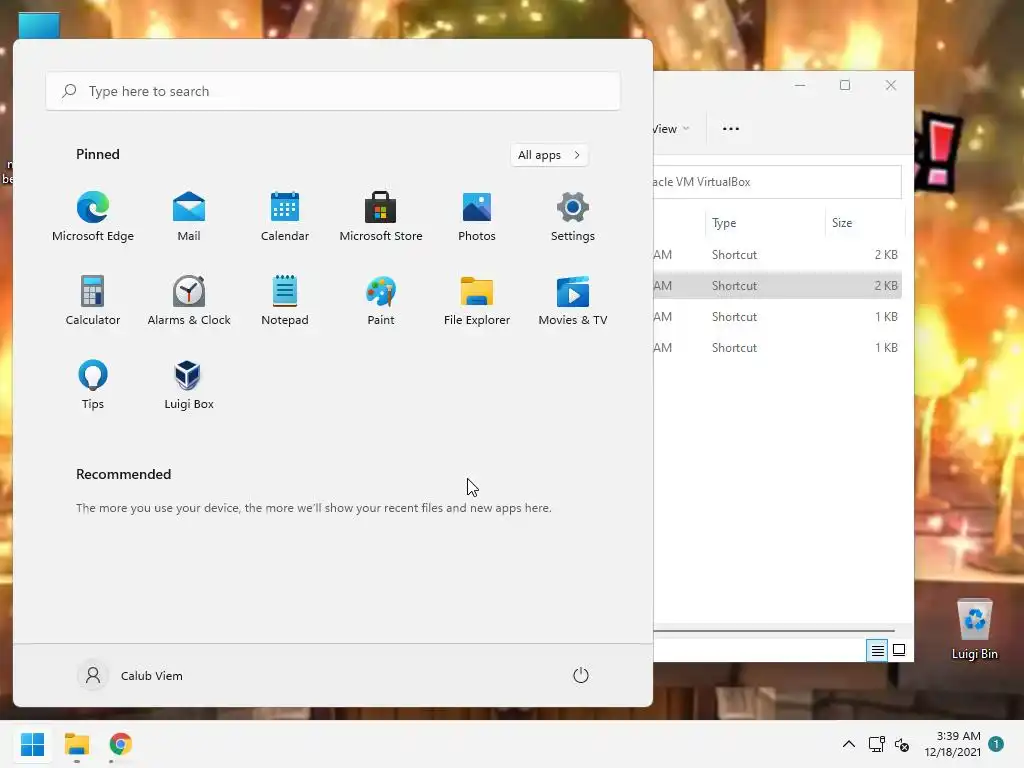Viewport: 1024px width, 768px height.
Task: Open the 3:39 AM clock and date
Action: click(x=952, y=744)
